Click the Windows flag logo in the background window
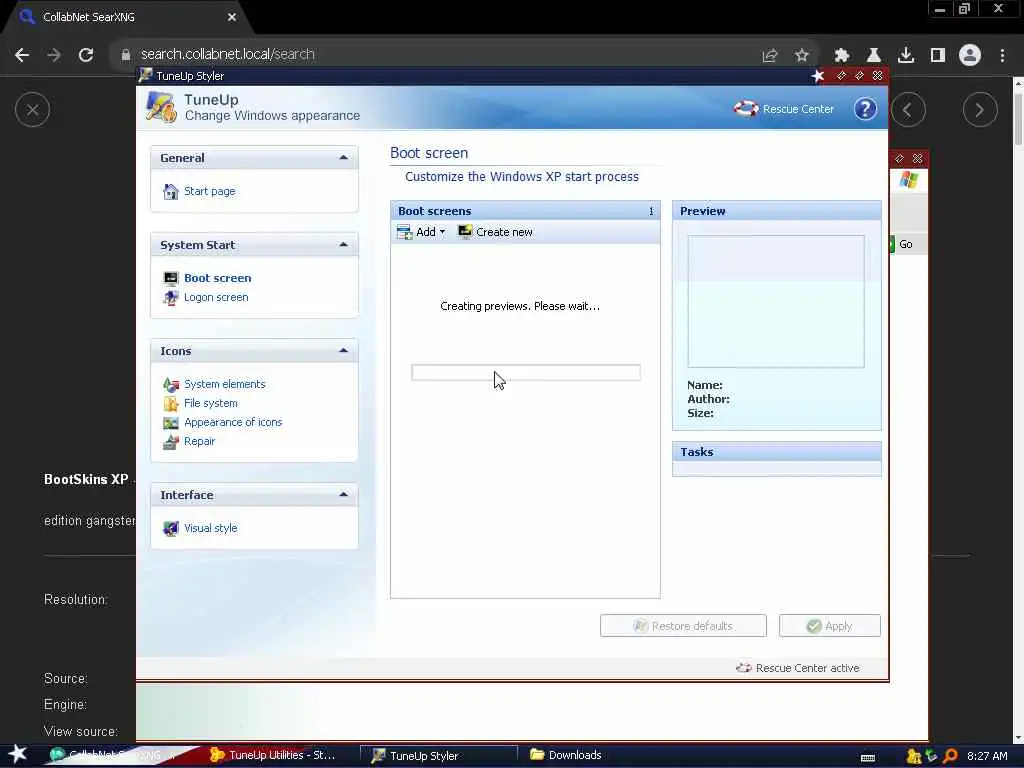 908,180
